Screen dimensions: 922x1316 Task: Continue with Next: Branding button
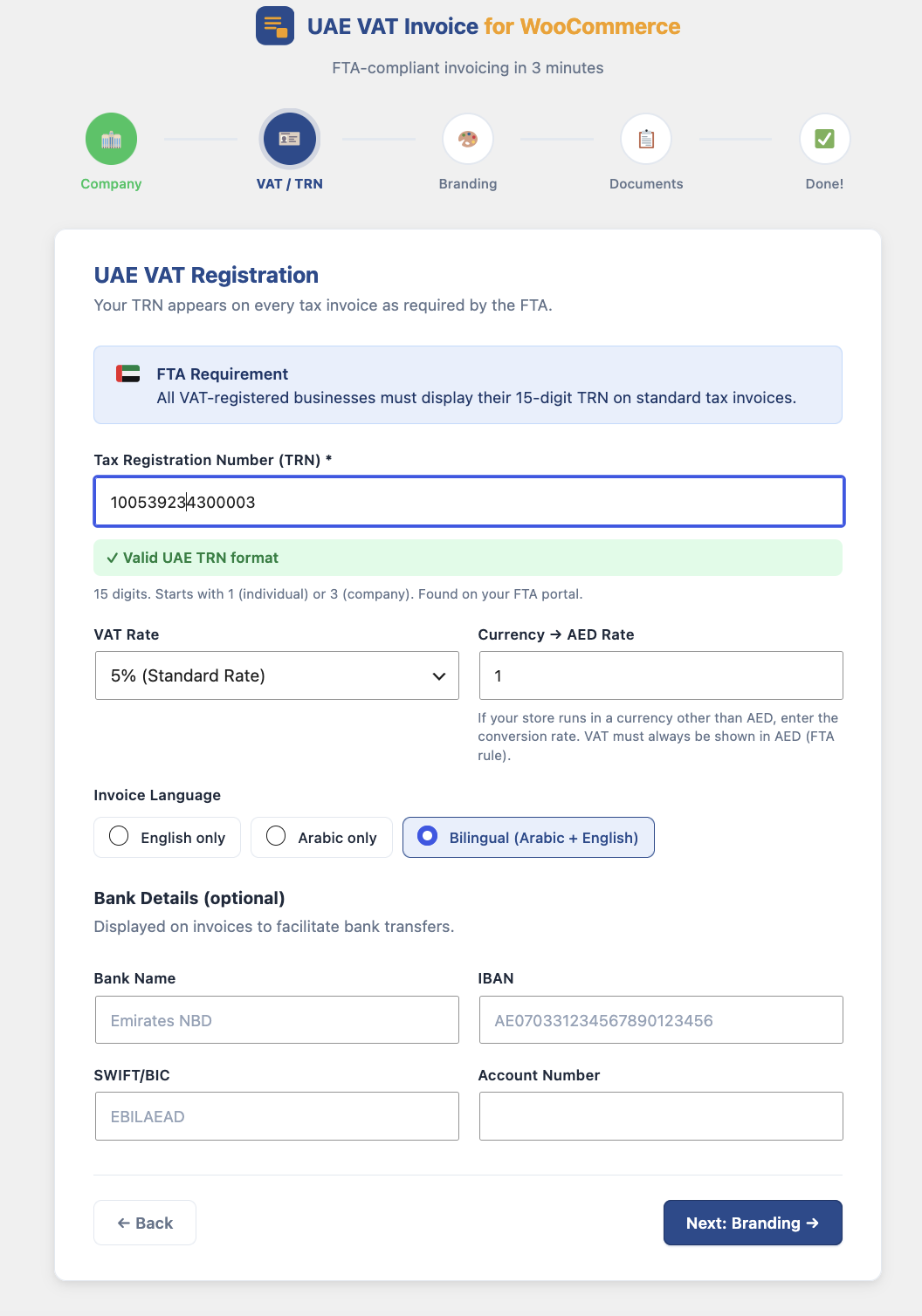[x=753, y=1223]
